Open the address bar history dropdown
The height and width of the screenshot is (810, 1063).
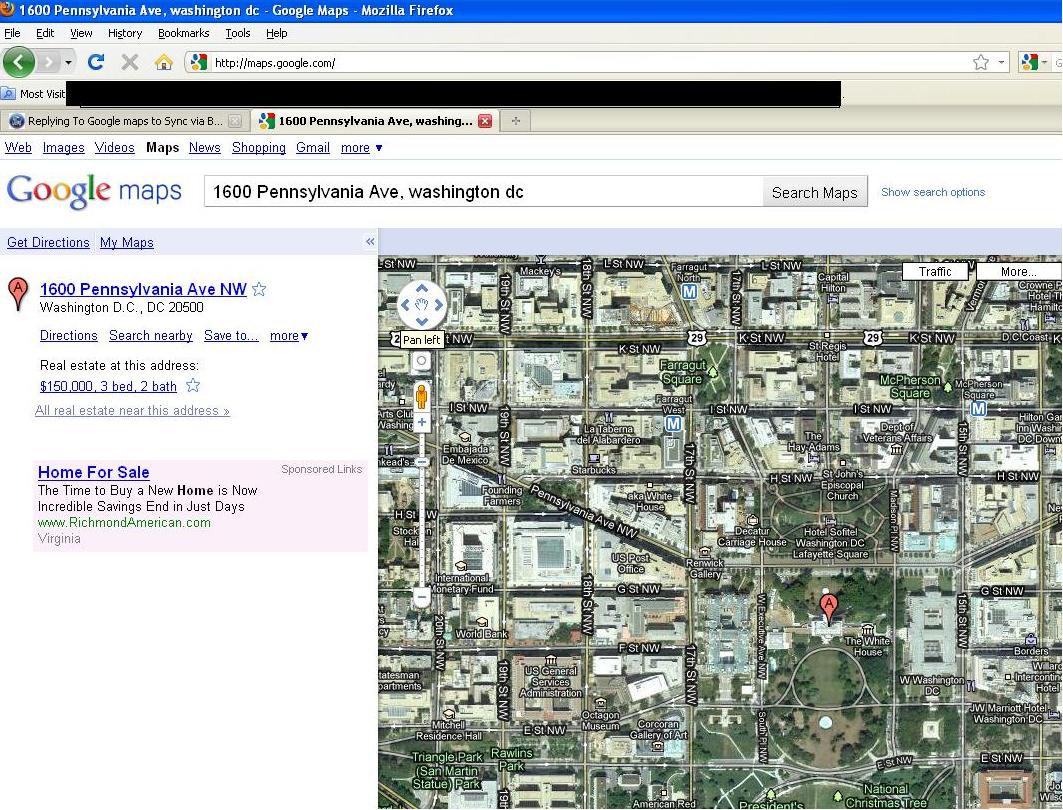click(x=1001, y=62)
